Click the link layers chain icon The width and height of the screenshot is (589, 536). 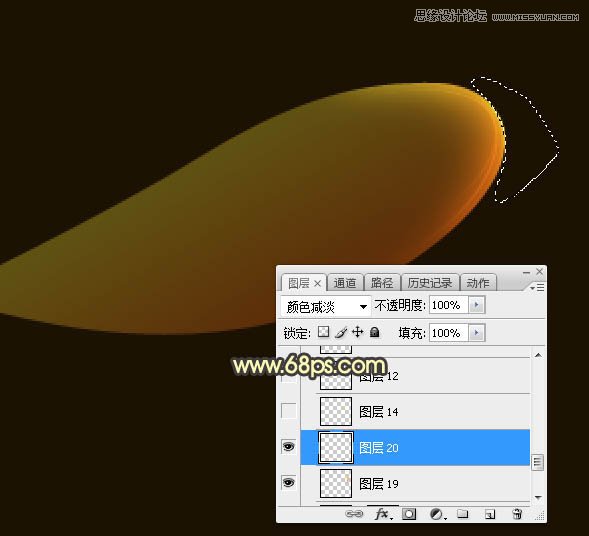pos(354,514)
